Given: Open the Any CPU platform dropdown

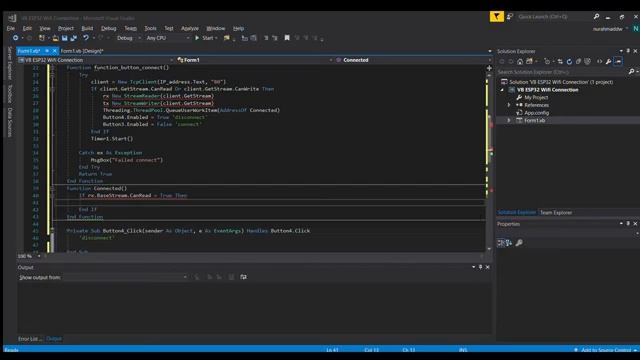Looking at the screenshot, I should [x=167, y=38].
